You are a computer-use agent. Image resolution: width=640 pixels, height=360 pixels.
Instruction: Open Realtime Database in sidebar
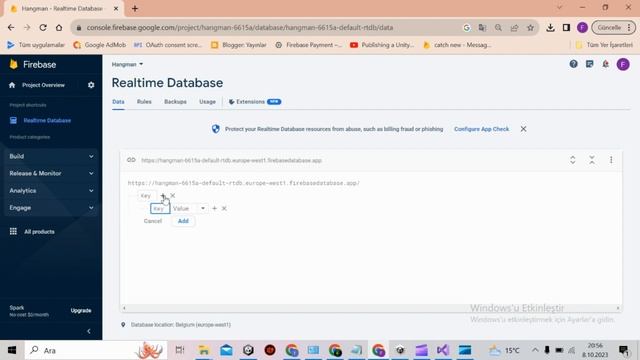(x=47, y=120)
